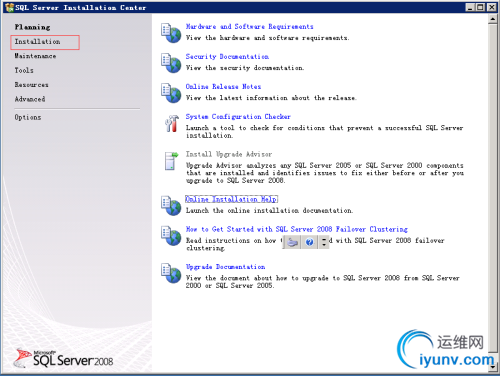Open the Online Release Notes link
The width and height of the screenshot is (500, 376).
[x=223, y=87]
